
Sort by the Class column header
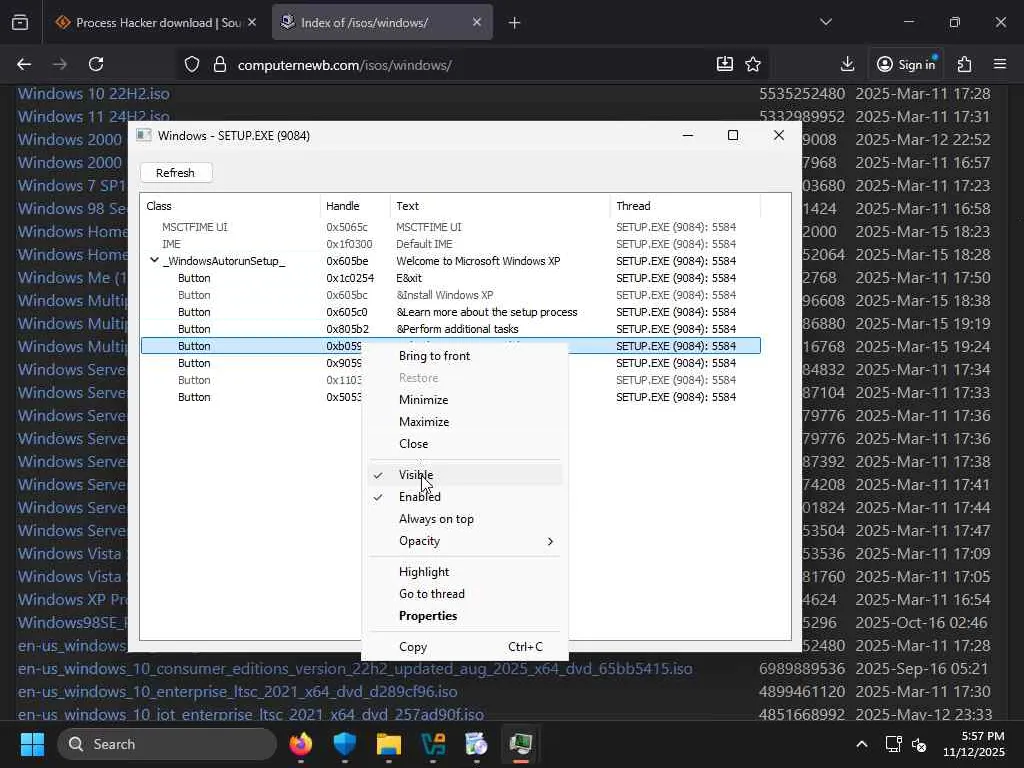coord(230,206)
